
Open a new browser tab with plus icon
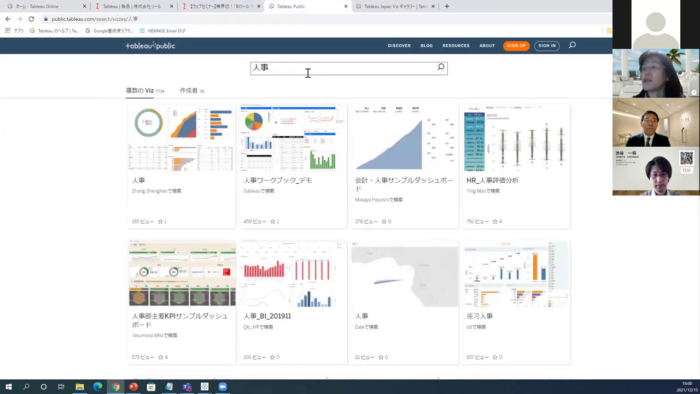click(447, 6)
